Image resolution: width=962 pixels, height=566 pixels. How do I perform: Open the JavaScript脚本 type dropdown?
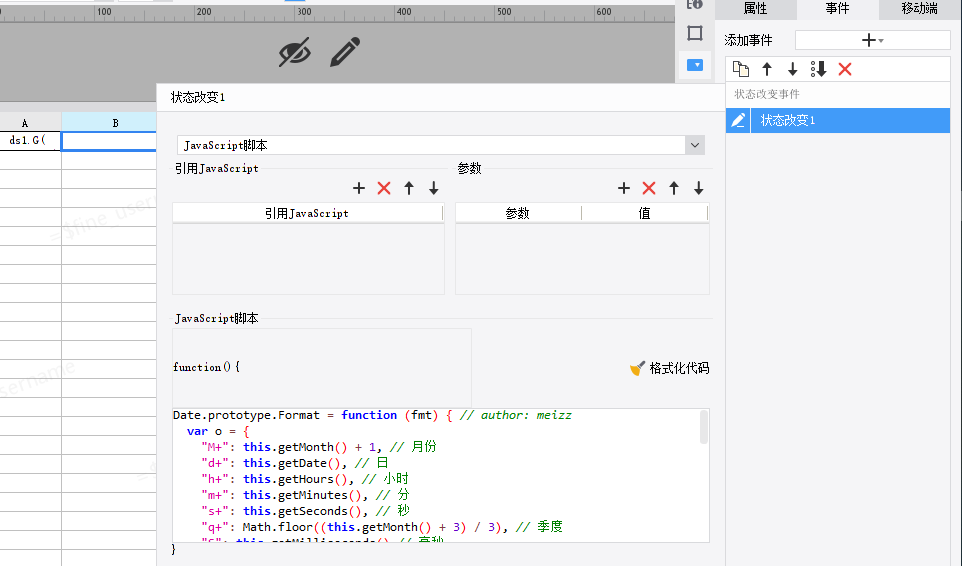tap(695, 146)
